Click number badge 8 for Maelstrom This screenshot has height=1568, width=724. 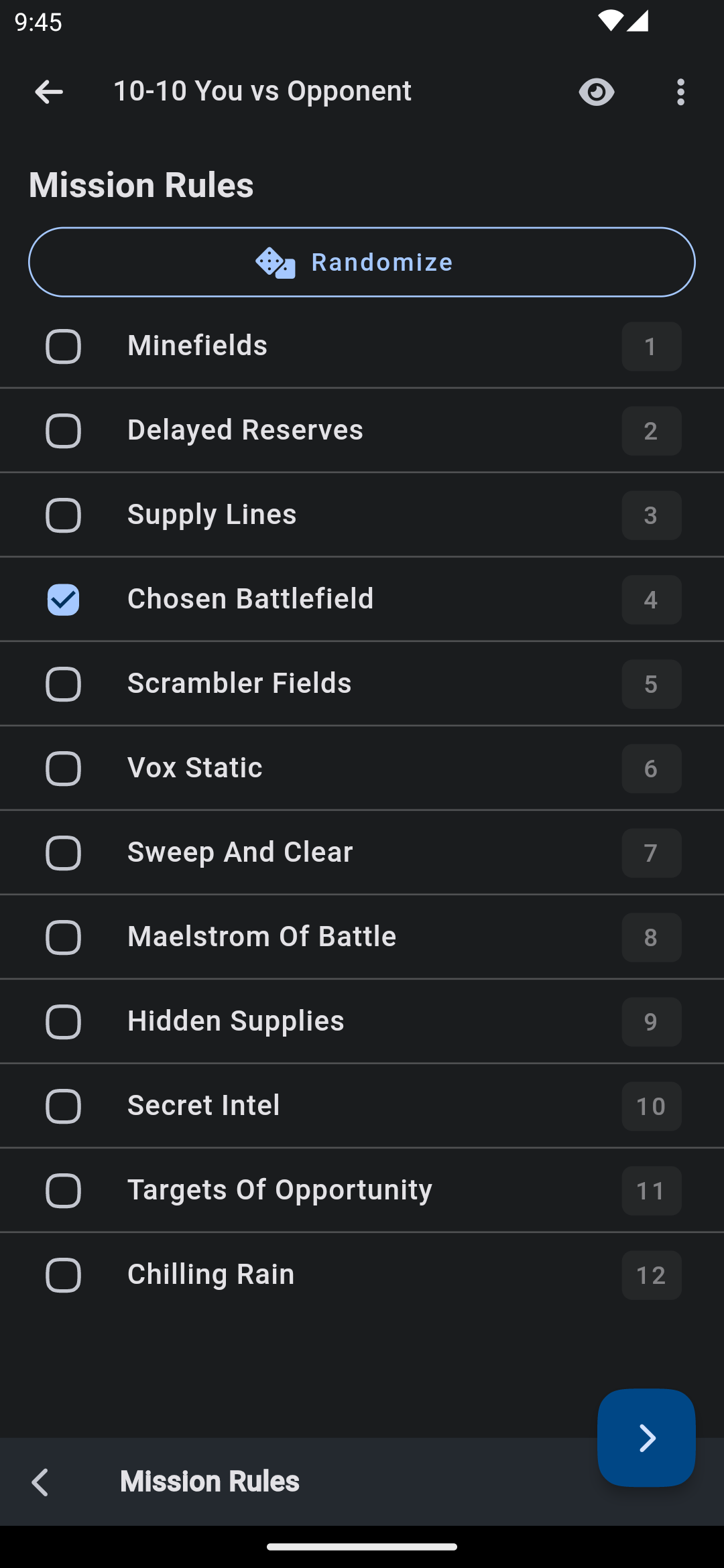pos(651,937)
